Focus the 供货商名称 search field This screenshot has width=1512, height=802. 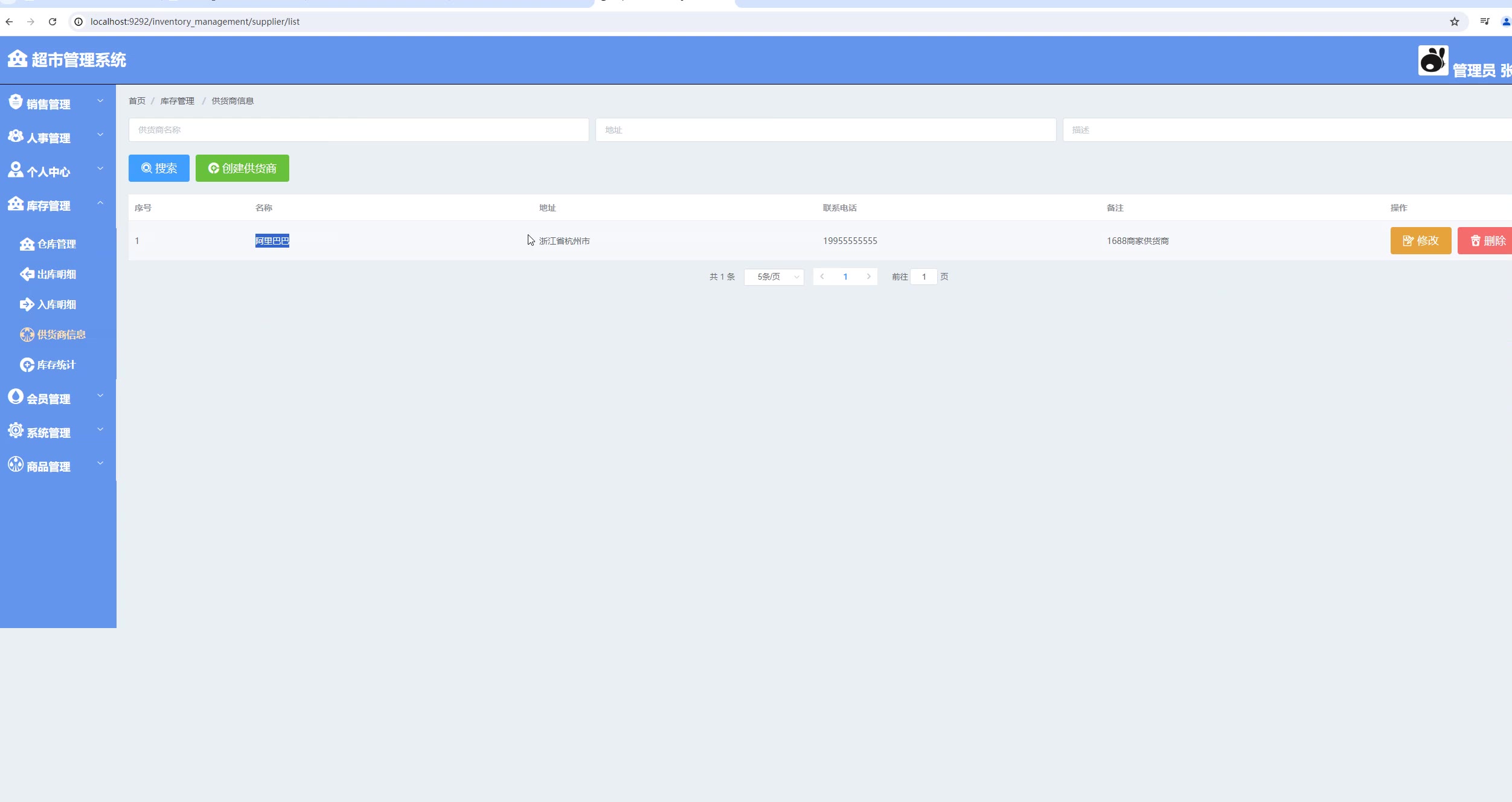coord(359,130)
